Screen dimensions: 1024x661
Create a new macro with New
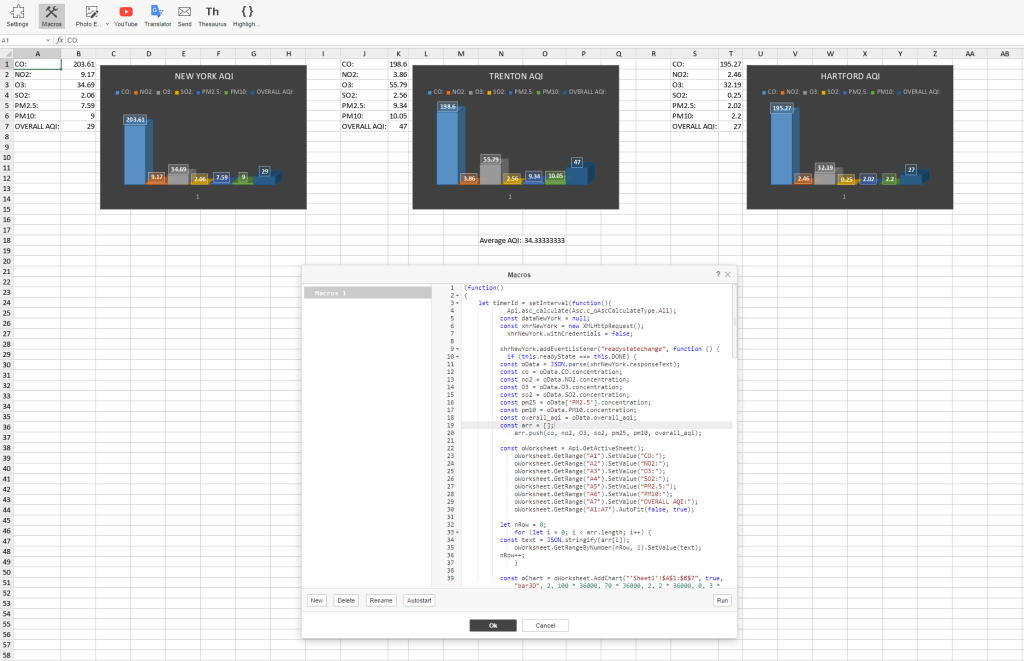pyautogui.click(x=316, y=600)
